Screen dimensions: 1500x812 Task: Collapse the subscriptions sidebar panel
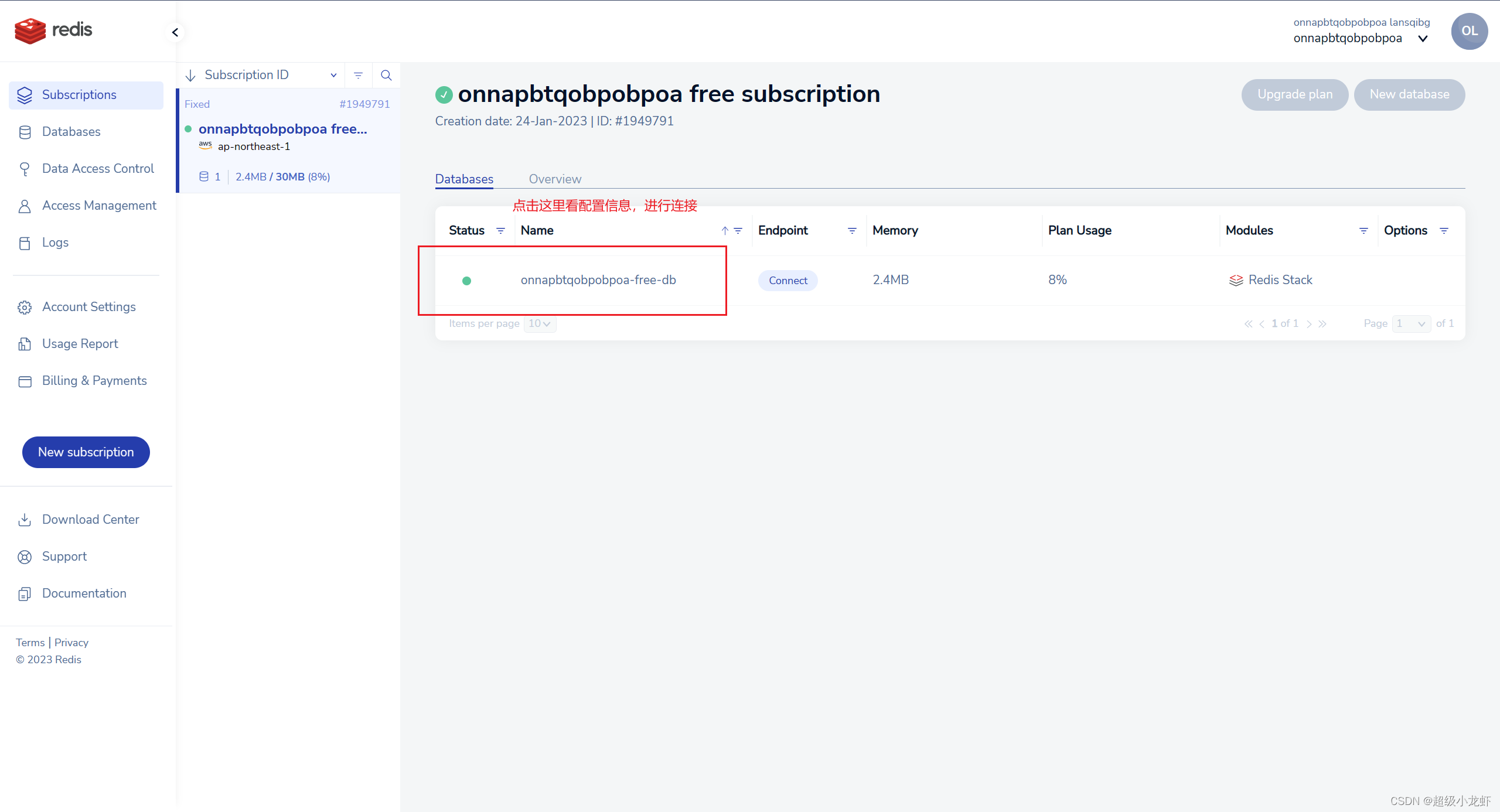pos(175,32)
